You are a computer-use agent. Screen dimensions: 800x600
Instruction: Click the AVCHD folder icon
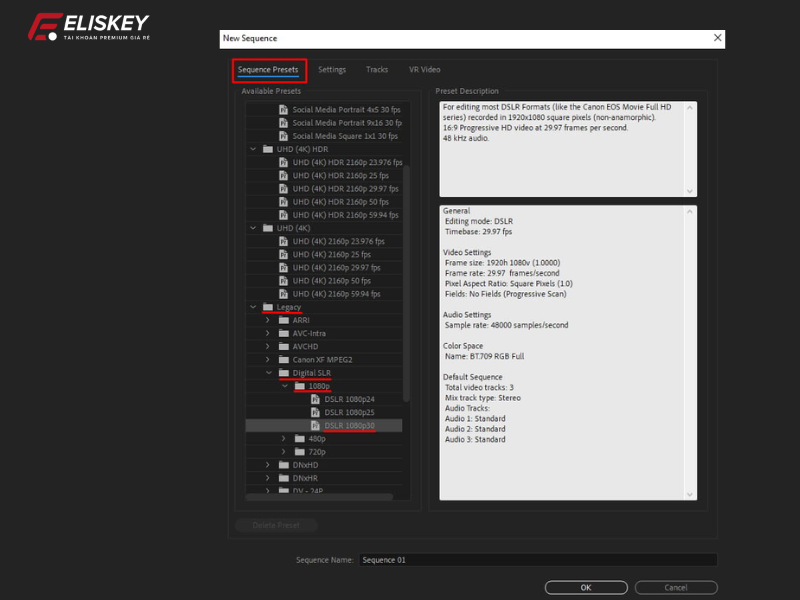pyautogui.click(x=284, y=346)
